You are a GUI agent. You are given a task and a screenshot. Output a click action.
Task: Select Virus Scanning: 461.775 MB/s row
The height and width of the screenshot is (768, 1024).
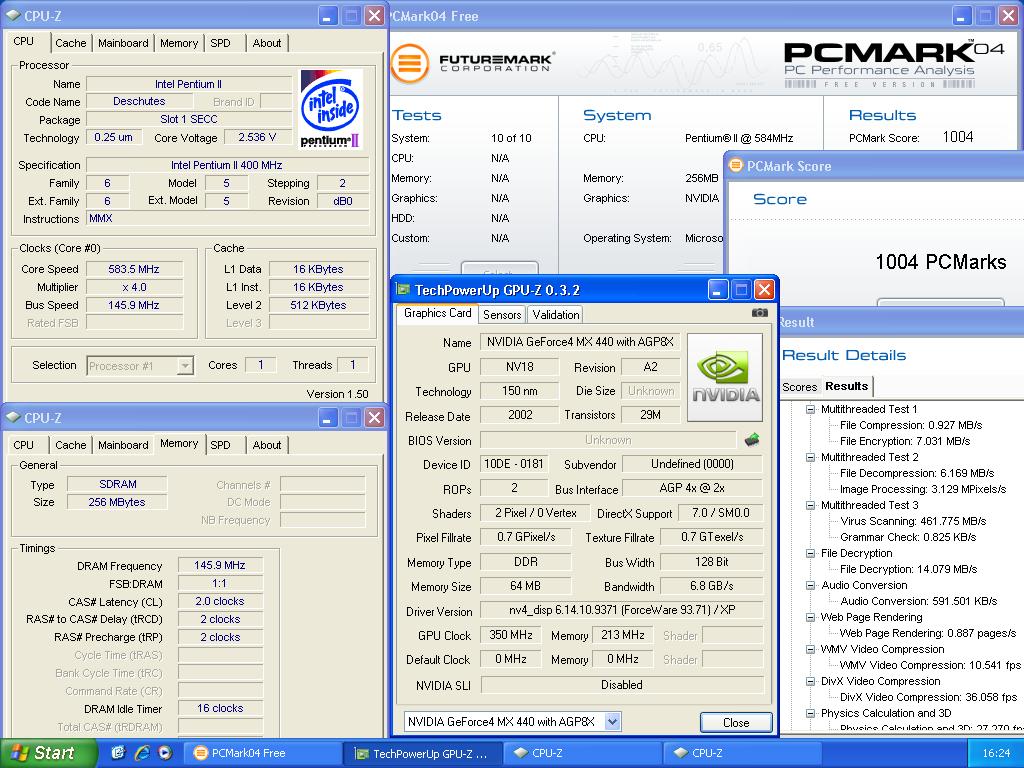coord(913,521)
